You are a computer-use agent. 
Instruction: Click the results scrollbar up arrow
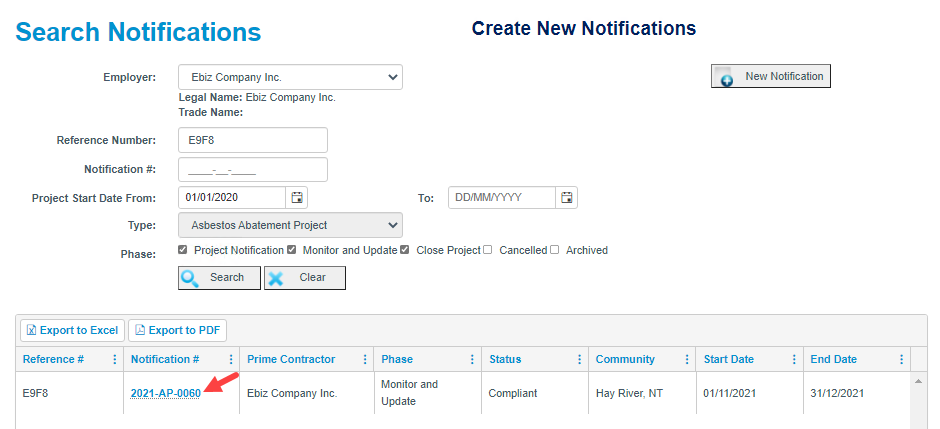[x=918, y=381]
